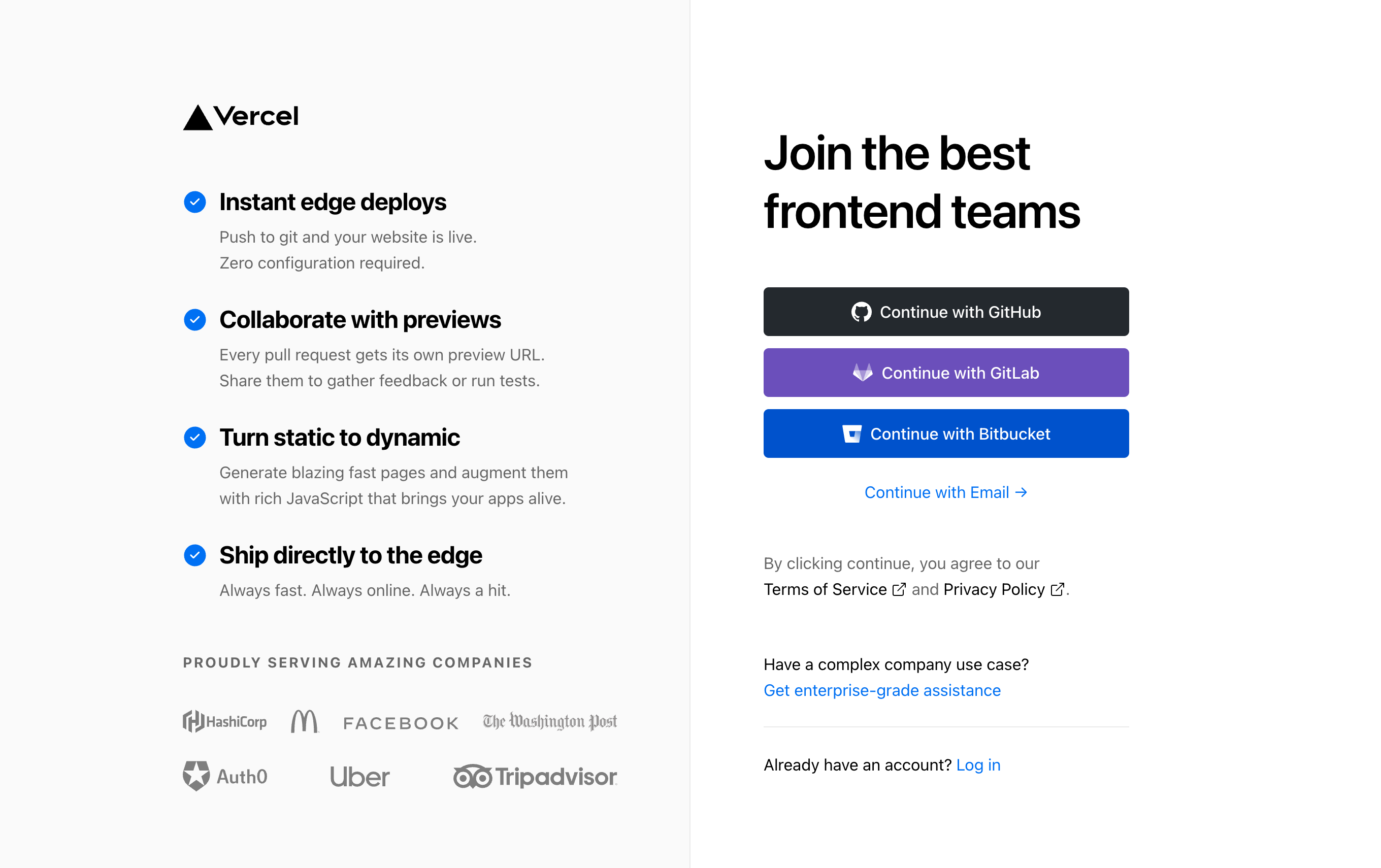Click checkmark beside Ship directly to the edge

195,555
